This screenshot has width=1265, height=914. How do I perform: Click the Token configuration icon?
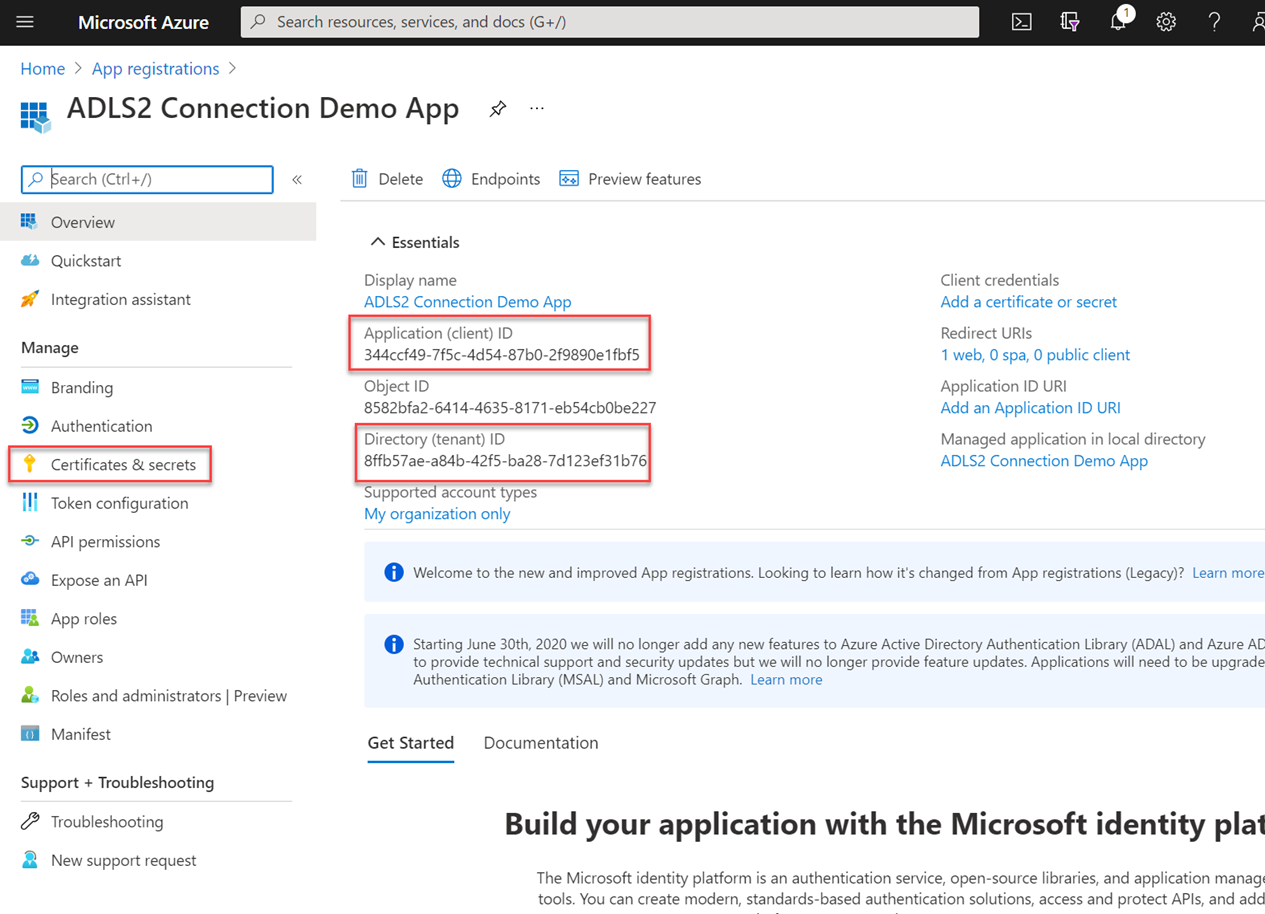[x=30, y=502]
